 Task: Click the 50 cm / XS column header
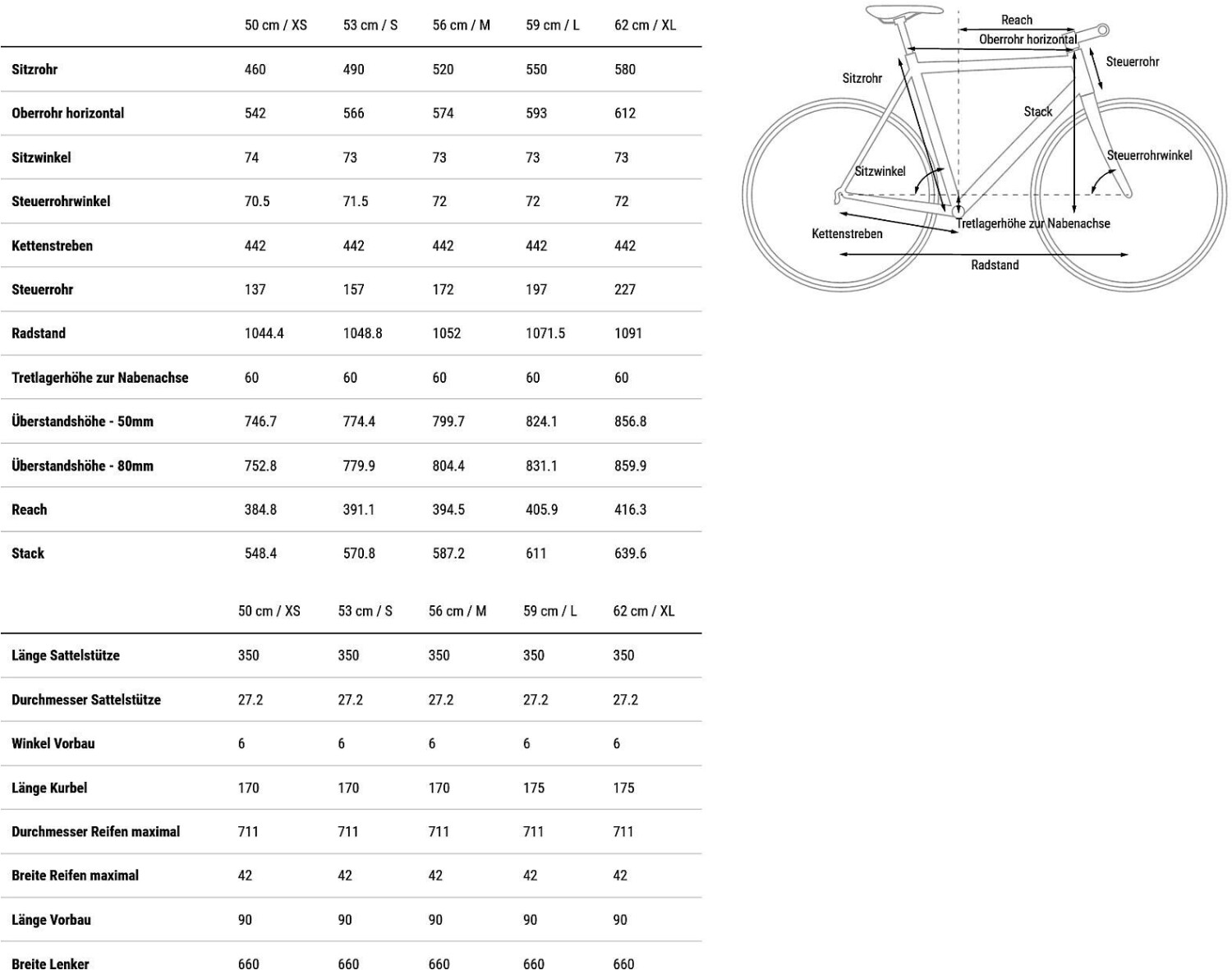(275, 25)
